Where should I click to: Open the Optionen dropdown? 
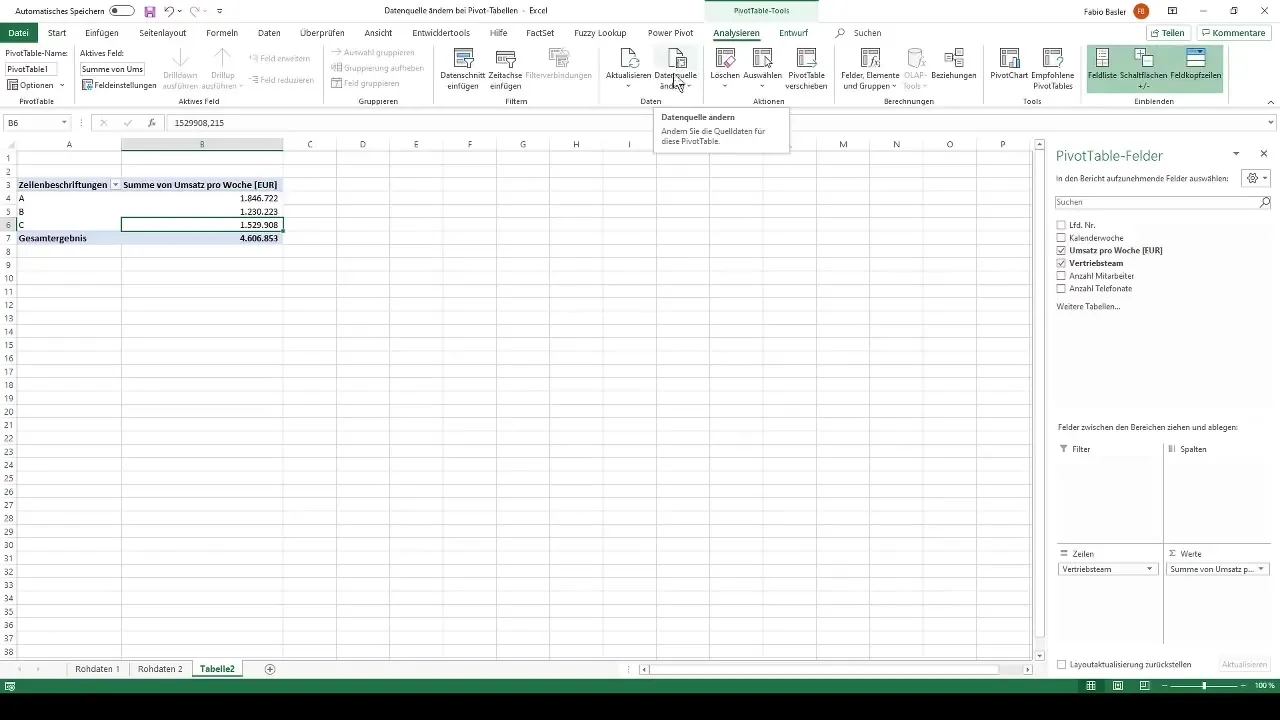click(x=36, y=85)
